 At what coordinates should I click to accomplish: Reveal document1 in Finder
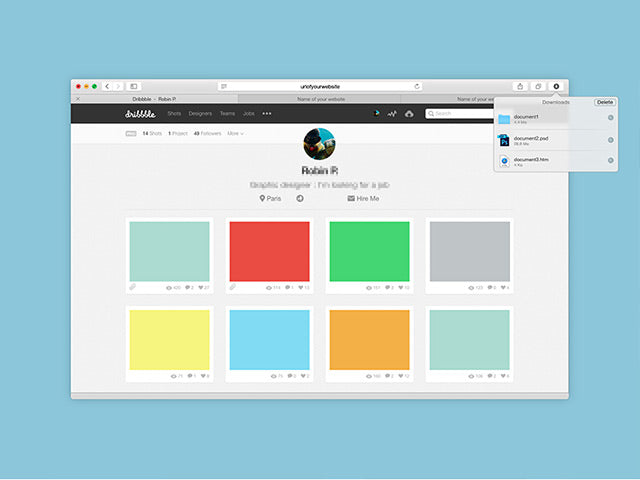coord(610,118)
